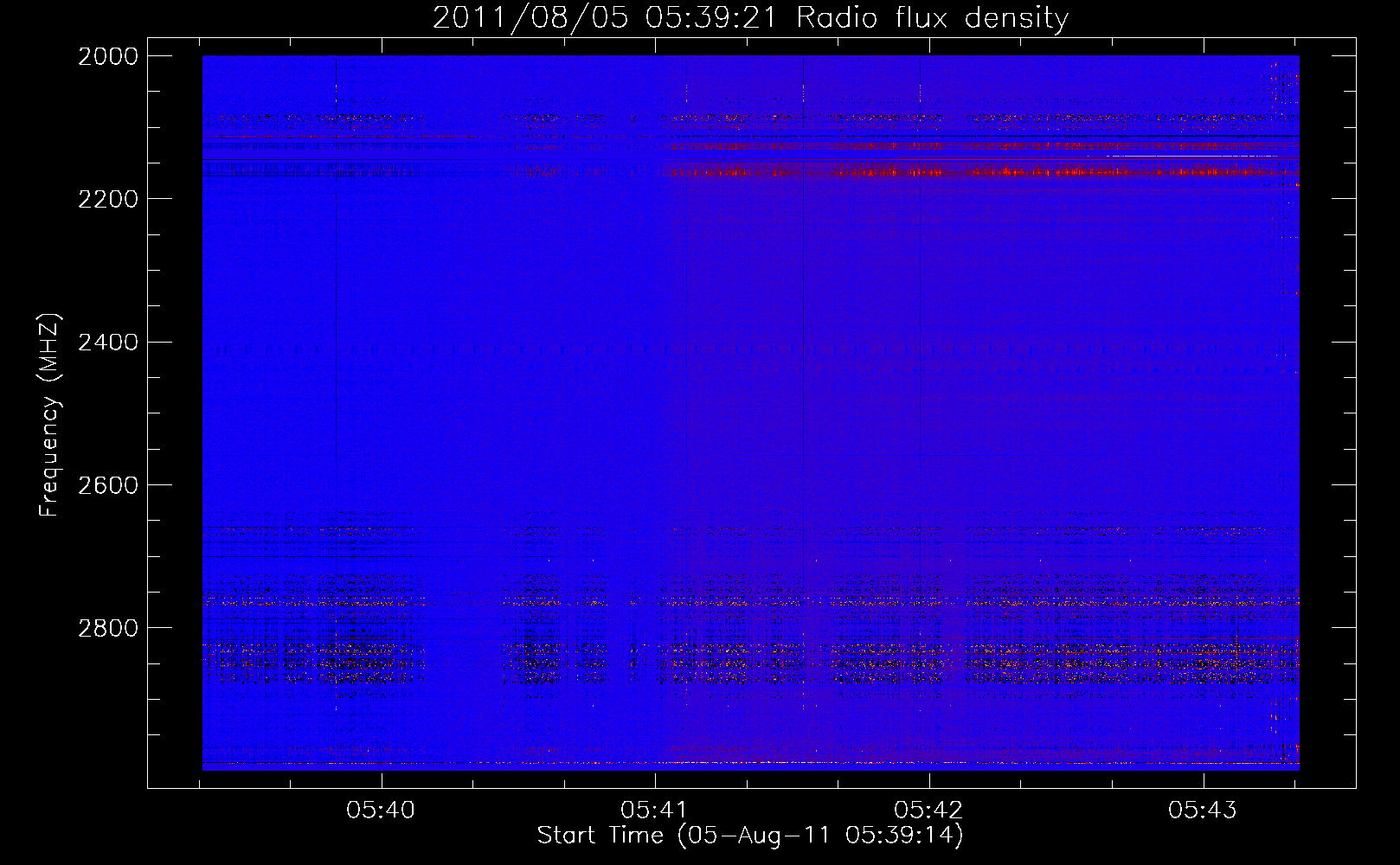The width and height of the screenshot is (1400, 865).
Task: Click the 2600 frequency tick label
Action: click(108, 485)
